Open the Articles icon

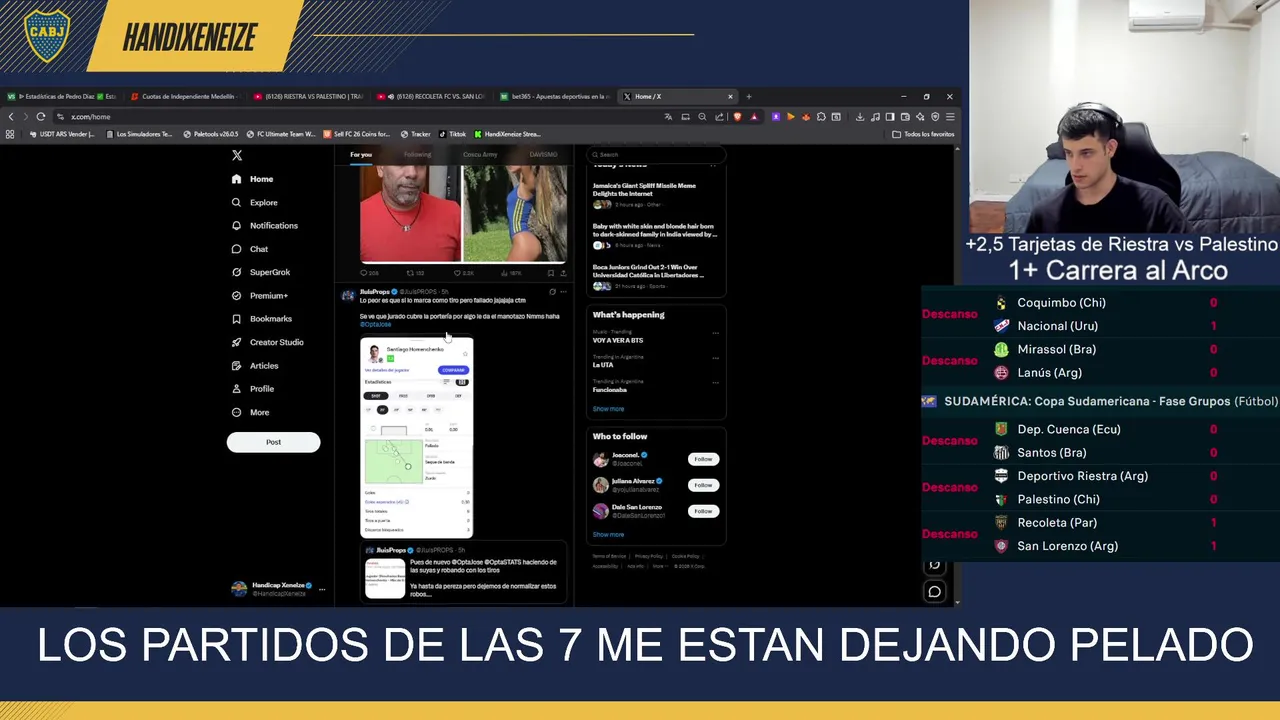[236, 366]
